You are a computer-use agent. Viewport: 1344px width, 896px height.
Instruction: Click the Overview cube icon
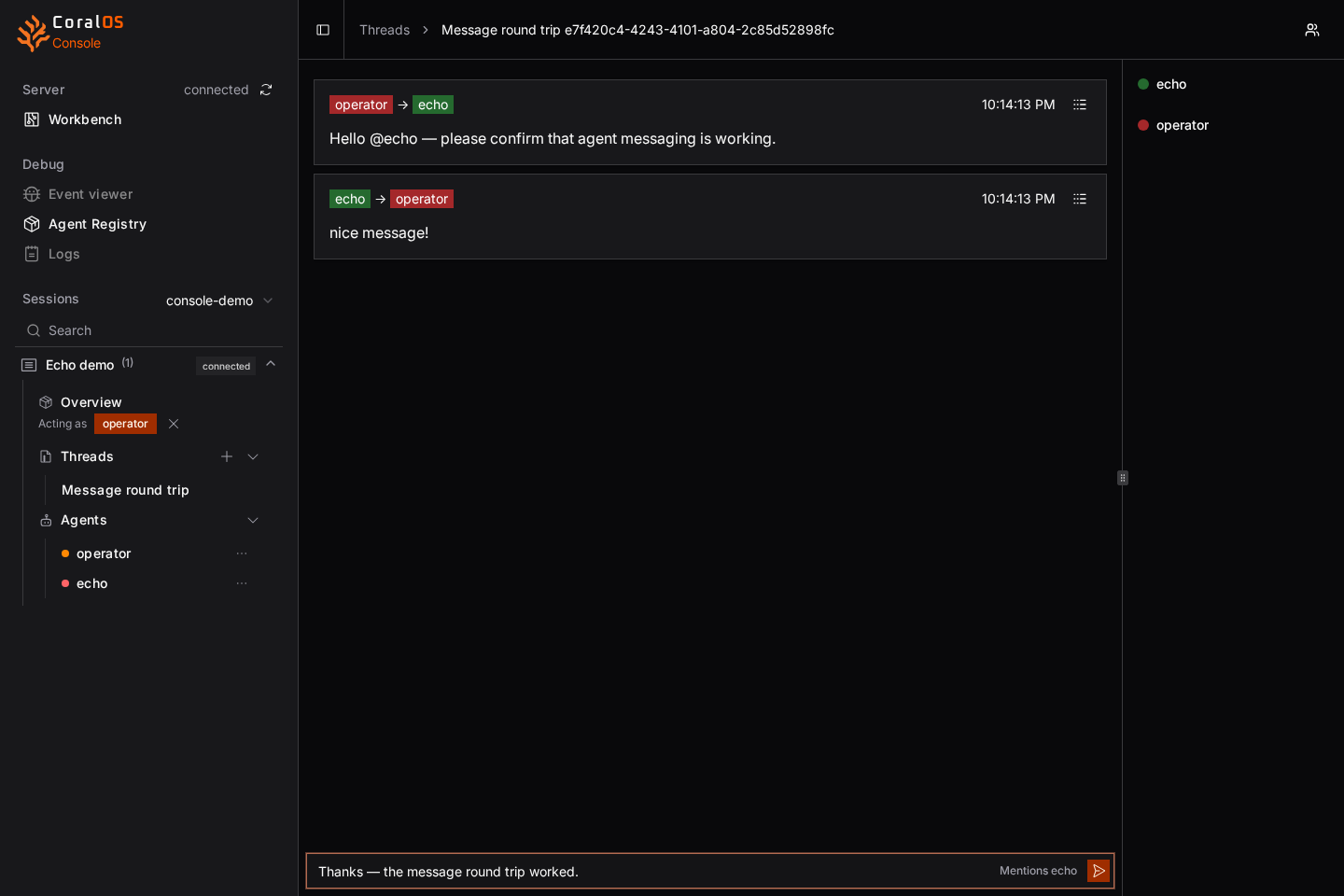[46, 402]
